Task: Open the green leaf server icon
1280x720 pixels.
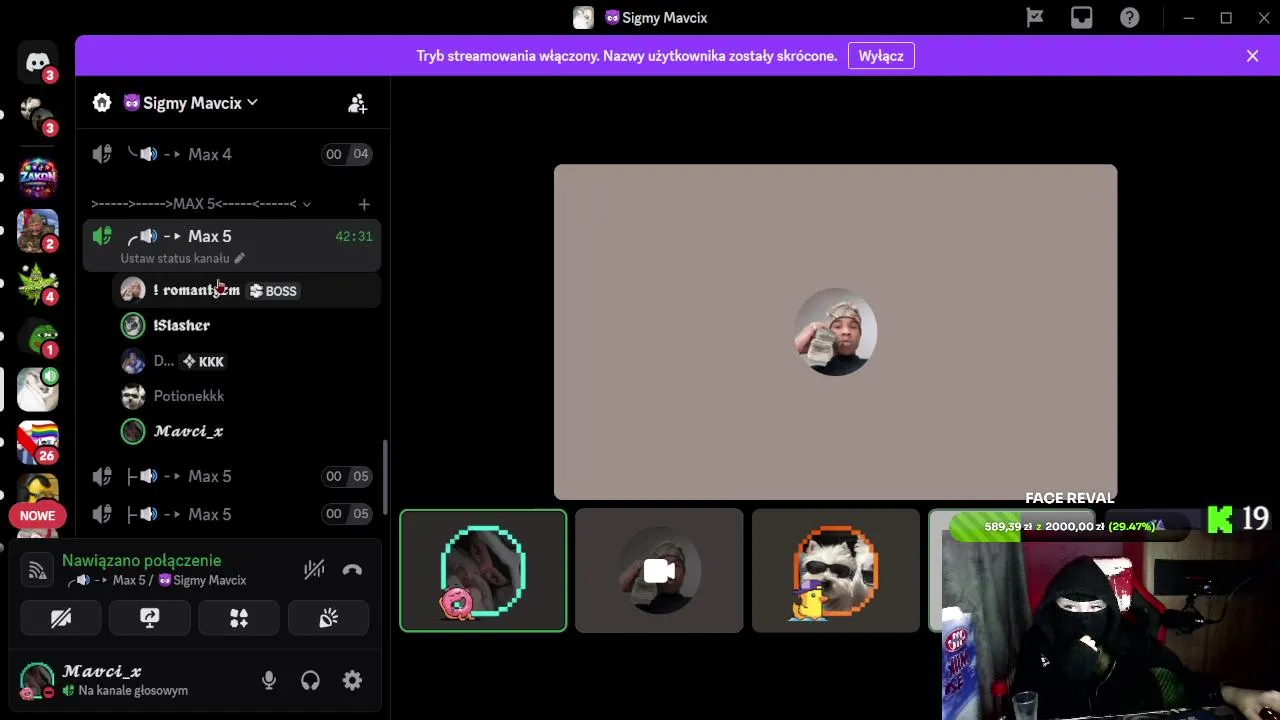Action: [x=38, y=284]
